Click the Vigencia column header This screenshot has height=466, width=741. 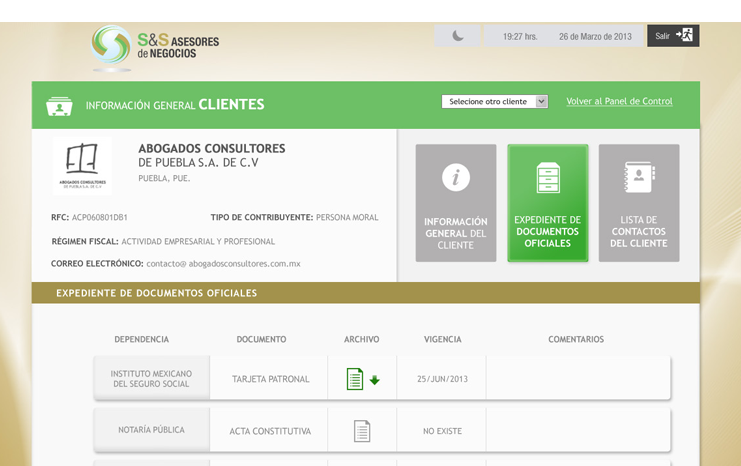pyautogui.click(x=442, y=340)
